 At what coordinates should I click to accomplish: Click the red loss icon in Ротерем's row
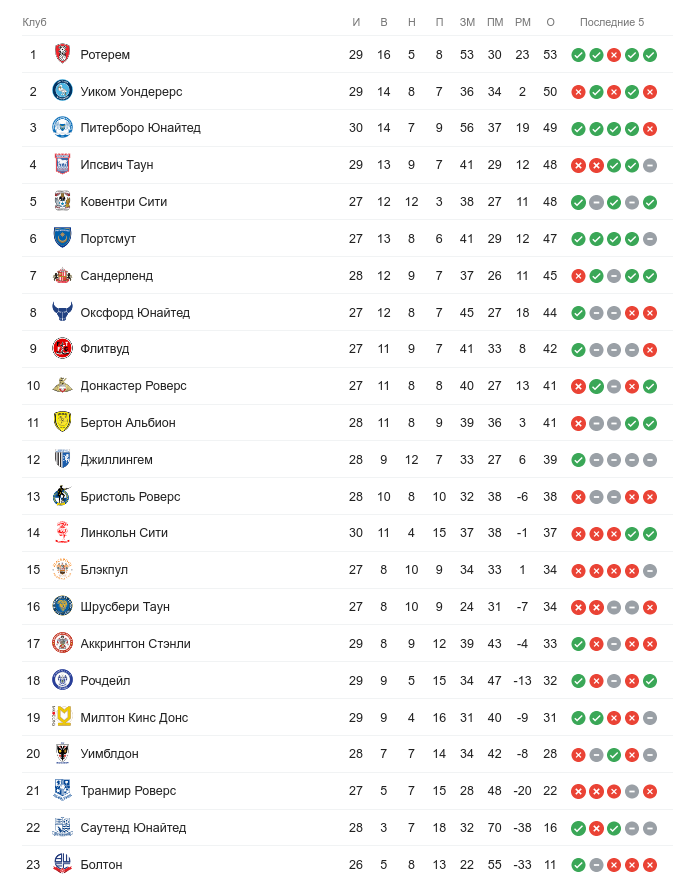pos(614,55)
